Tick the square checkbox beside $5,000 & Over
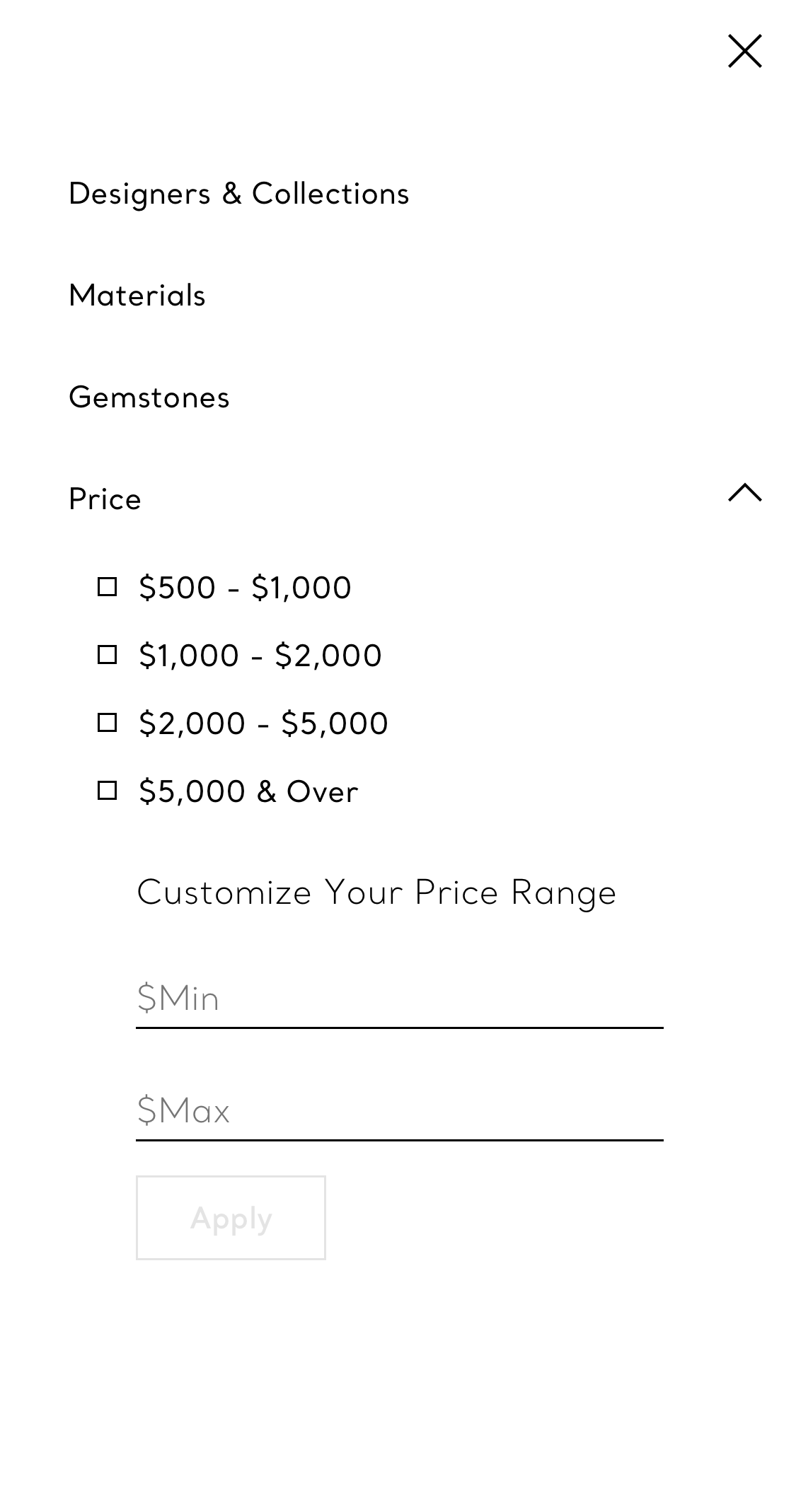Image resolution: width=796 pixels, height=1512 pixels. [x=107, y=791]
